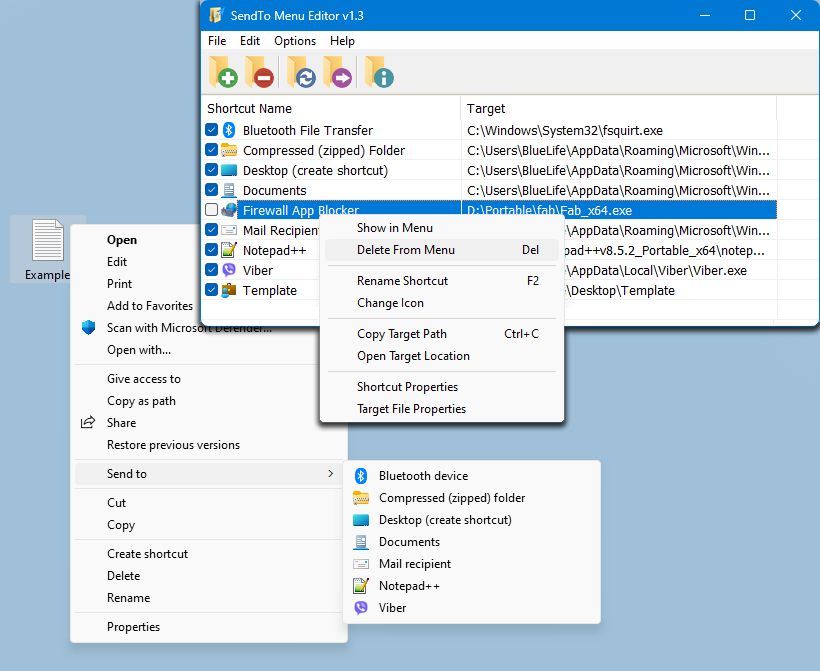Click the Add shortcut folder-plus toolbar icon
Screen dimensions: 820x671
pyautogui.click(x=223, y=72)
